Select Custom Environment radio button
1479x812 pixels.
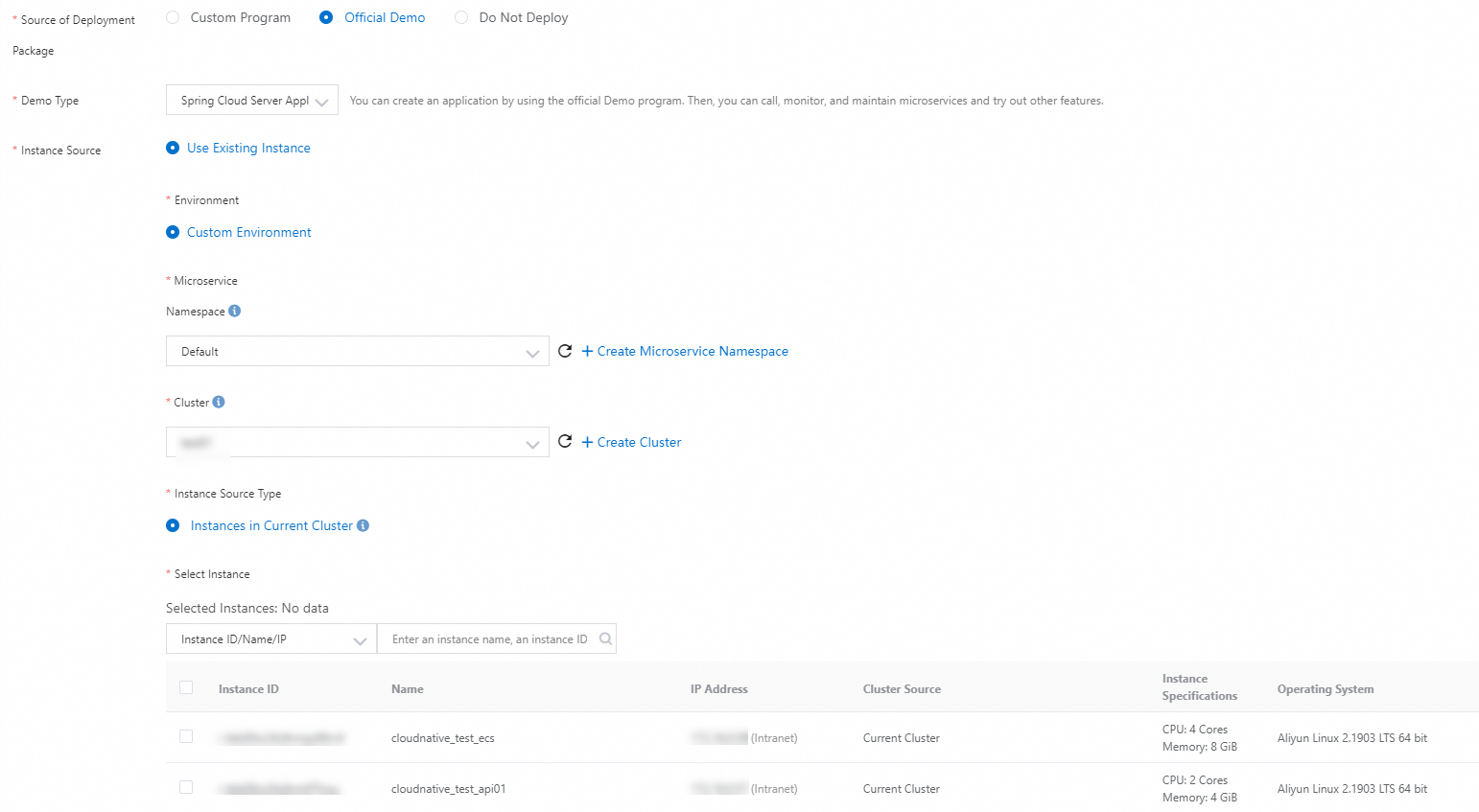173,232
